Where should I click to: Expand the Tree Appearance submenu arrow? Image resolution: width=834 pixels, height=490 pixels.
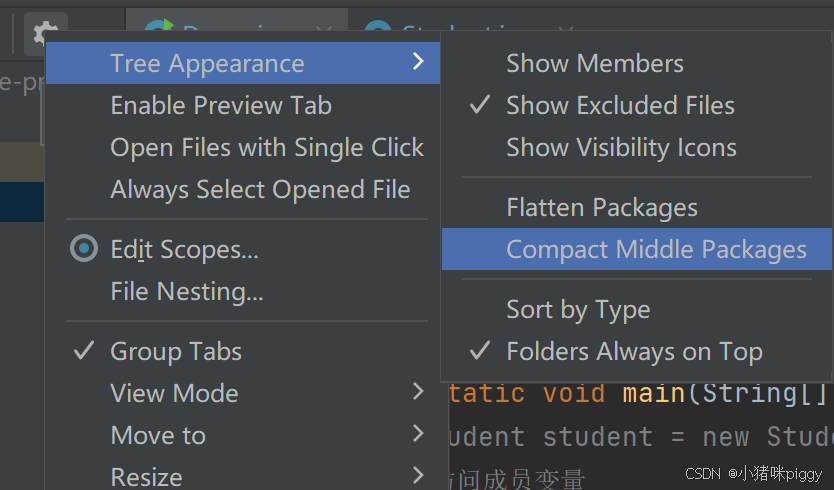(x=419, y=61)
